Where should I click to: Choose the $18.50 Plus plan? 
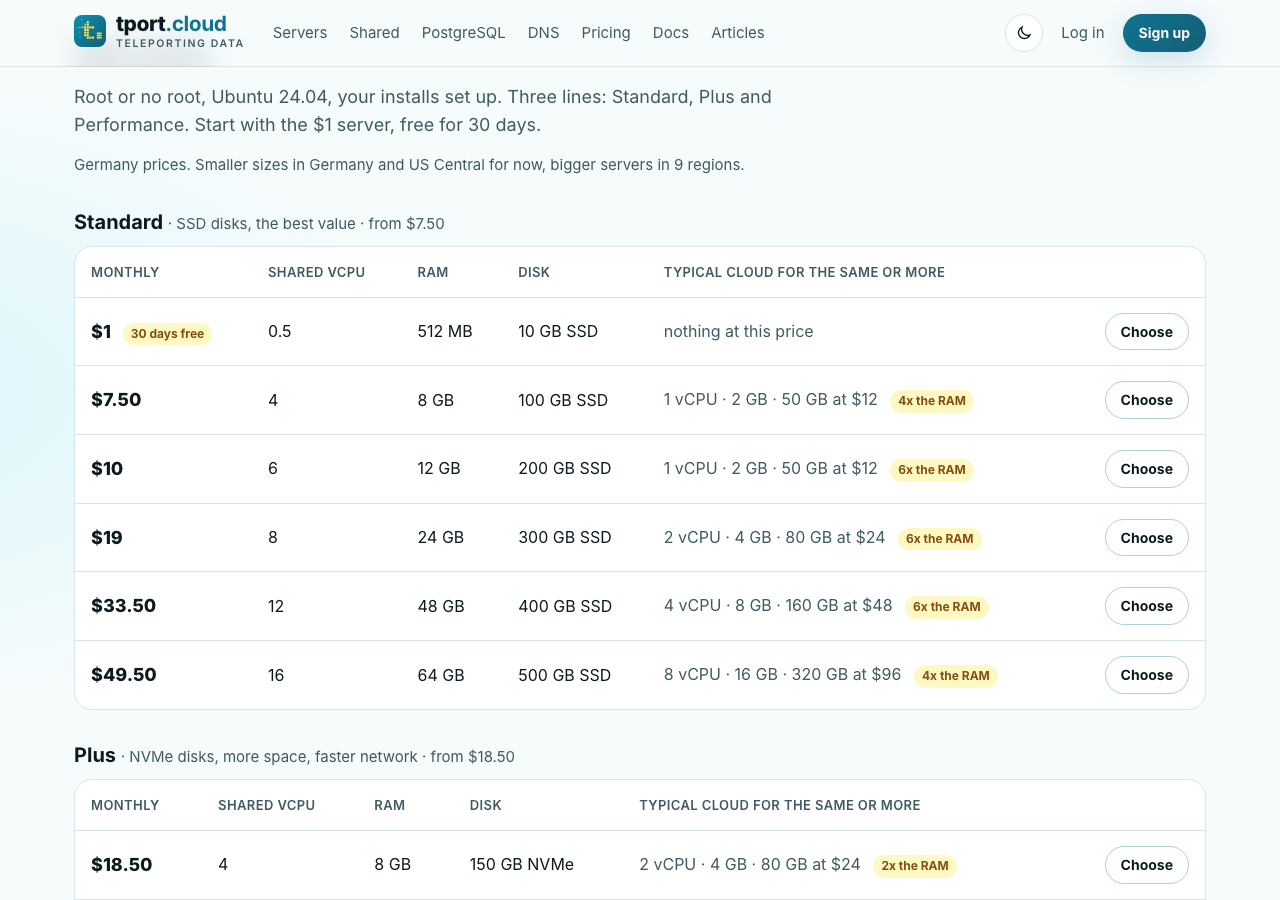coord(1147,865)
